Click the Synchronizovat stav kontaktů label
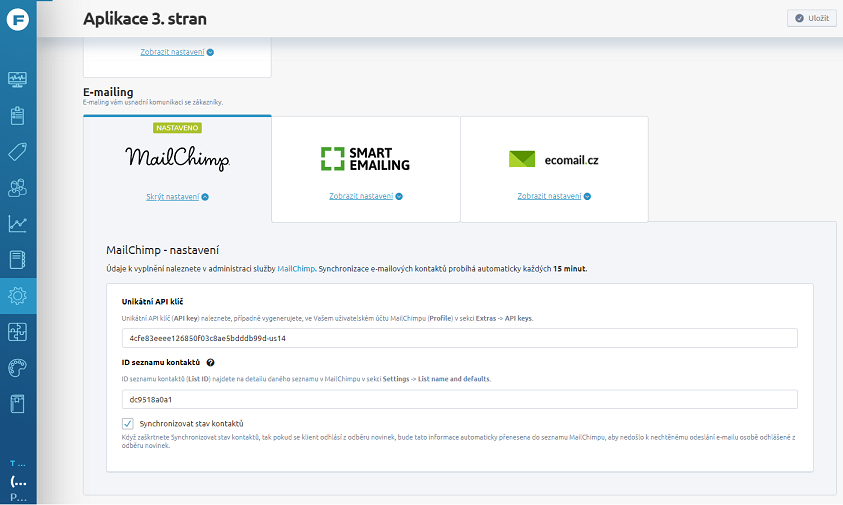This screenshot has width=843, height=505. [x=191, y=424]
